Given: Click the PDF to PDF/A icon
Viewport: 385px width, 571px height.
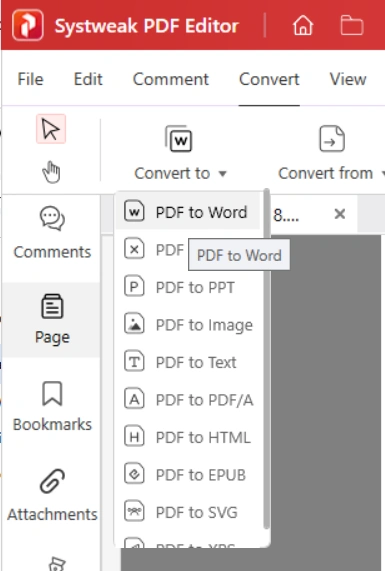Looking at the screenshot, I should pos(134,399).
